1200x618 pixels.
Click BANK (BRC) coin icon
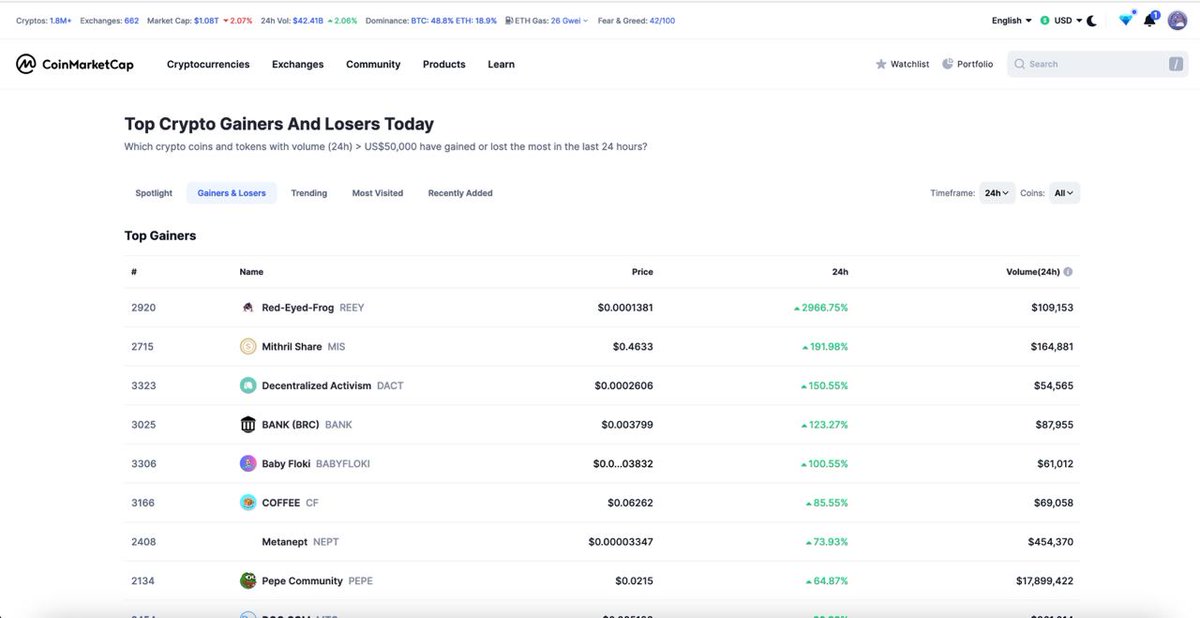[x=248, y=425]
